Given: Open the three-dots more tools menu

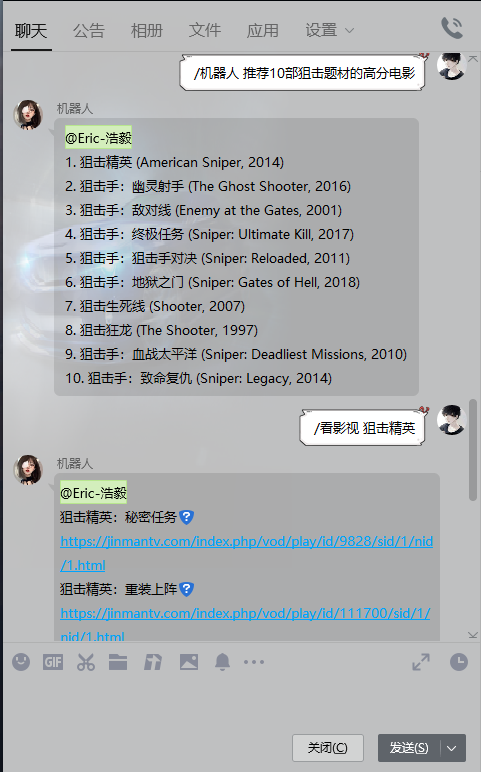Looking at the screenshot, I should pyautogui.click(x=254, y=662).
